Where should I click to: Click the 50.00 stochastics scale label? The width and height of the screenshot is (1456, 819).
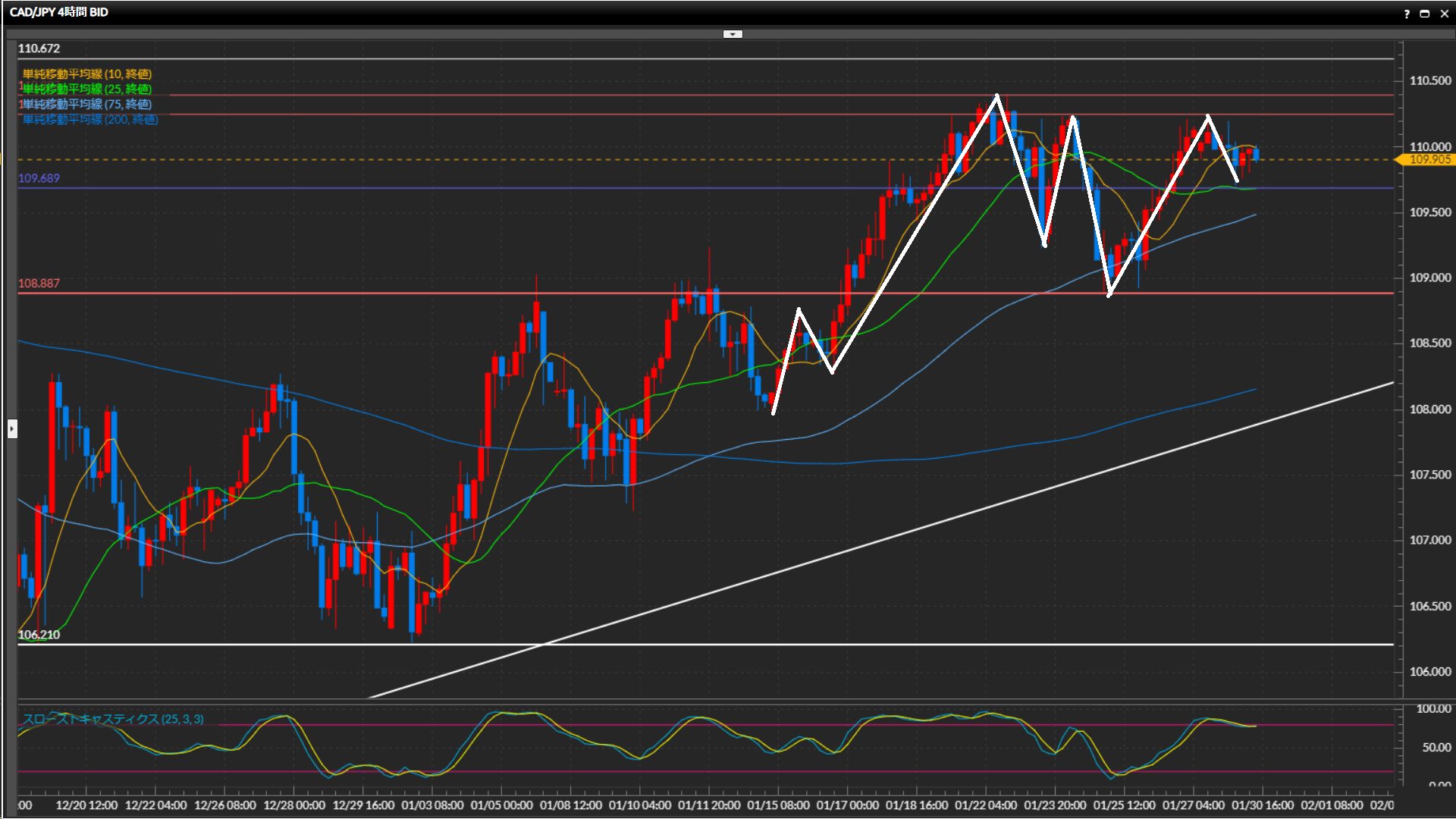click(1436, 747)
